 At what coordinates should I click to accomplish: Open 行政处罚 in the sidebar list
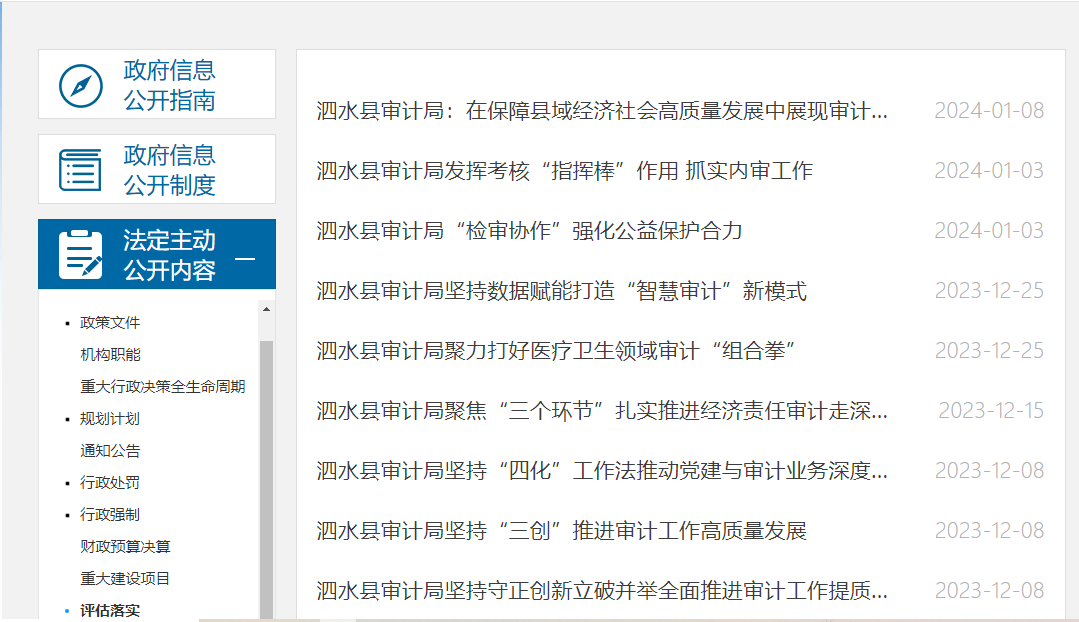pyautogui.click(x=110, y=482)
